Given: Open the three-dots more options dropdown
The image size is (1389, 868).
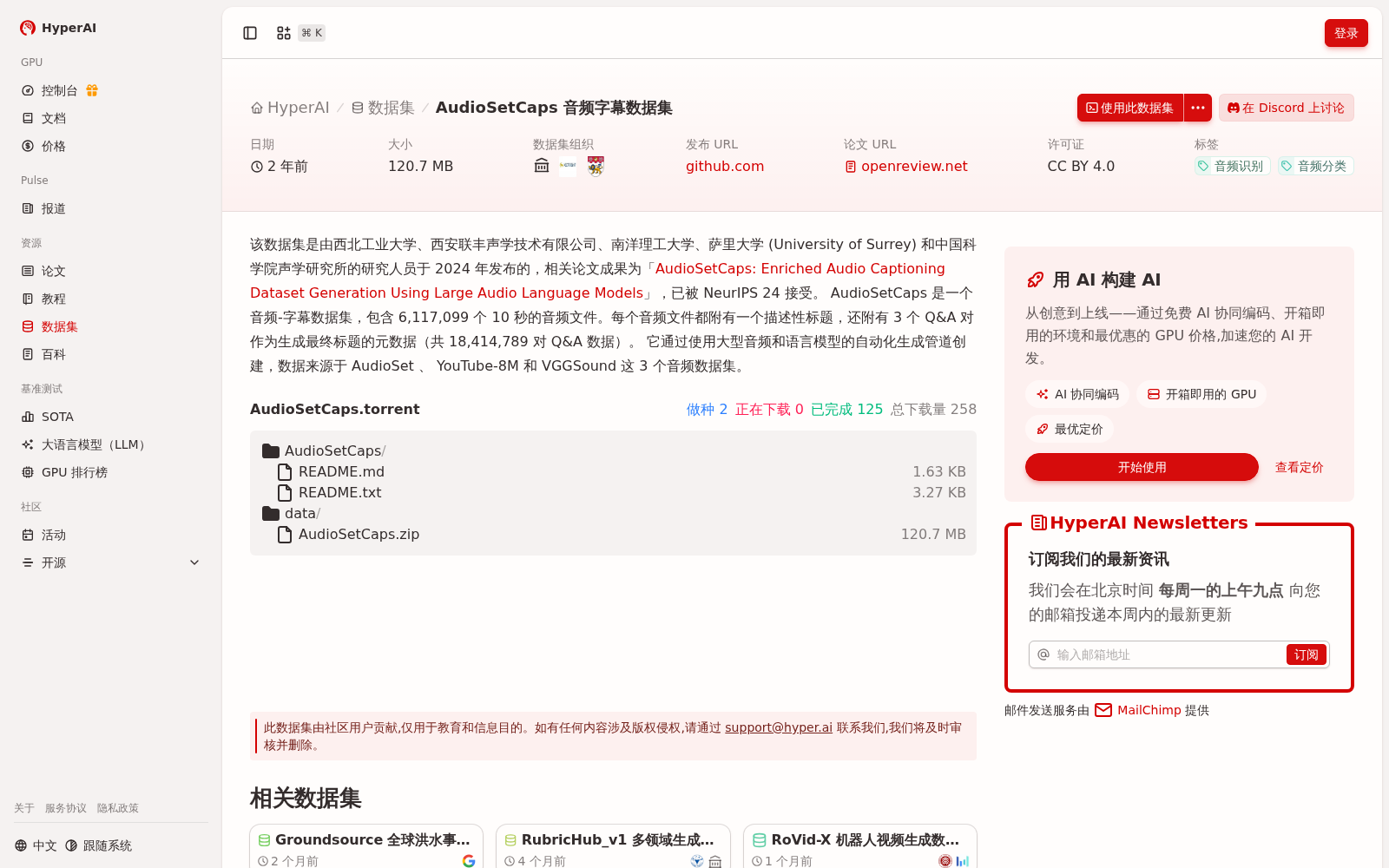Looking at the screenshot, I should 1198,108.
